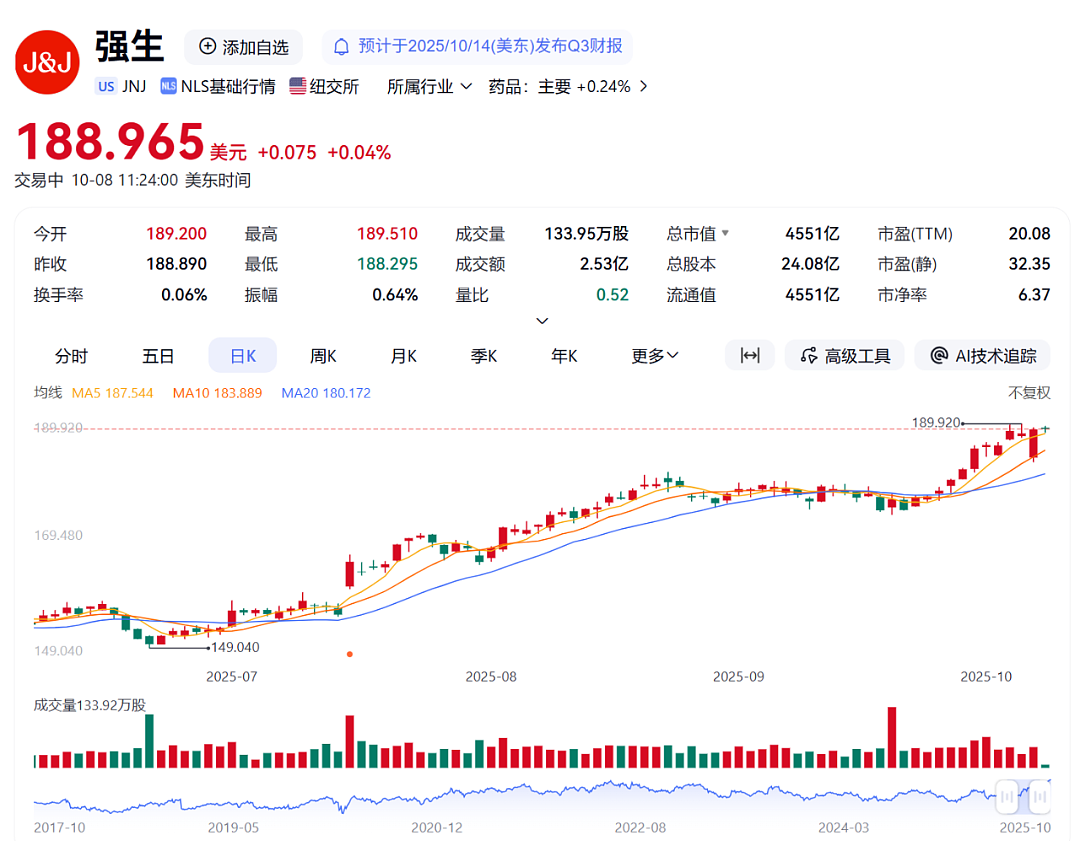The height and width of the screenshot is (841, 1080).
Task: Click the J&J company logo
Action: point(48,62)
